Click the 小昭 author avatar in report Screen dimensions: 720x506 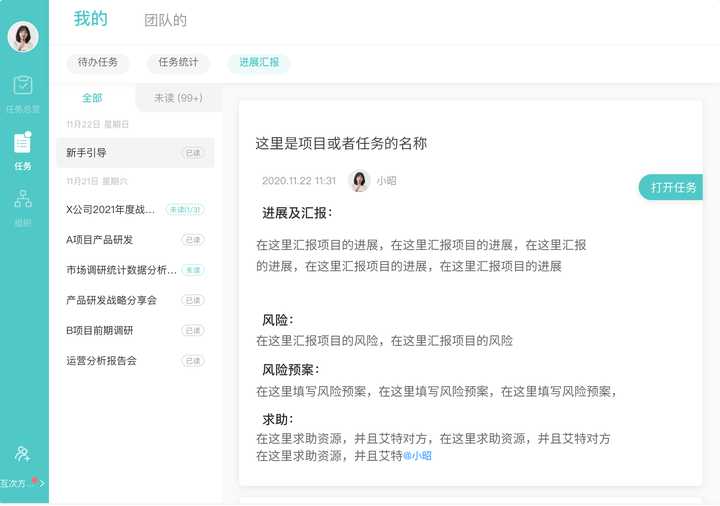click(359, 180)
